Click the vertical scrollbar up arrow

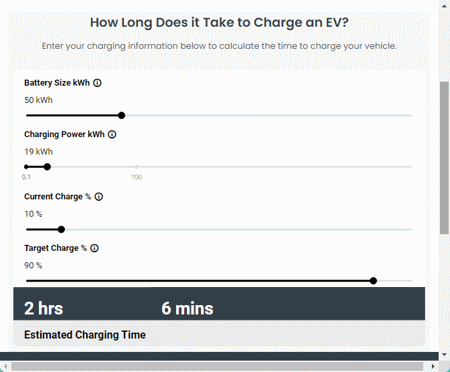(x=444, y=6)
